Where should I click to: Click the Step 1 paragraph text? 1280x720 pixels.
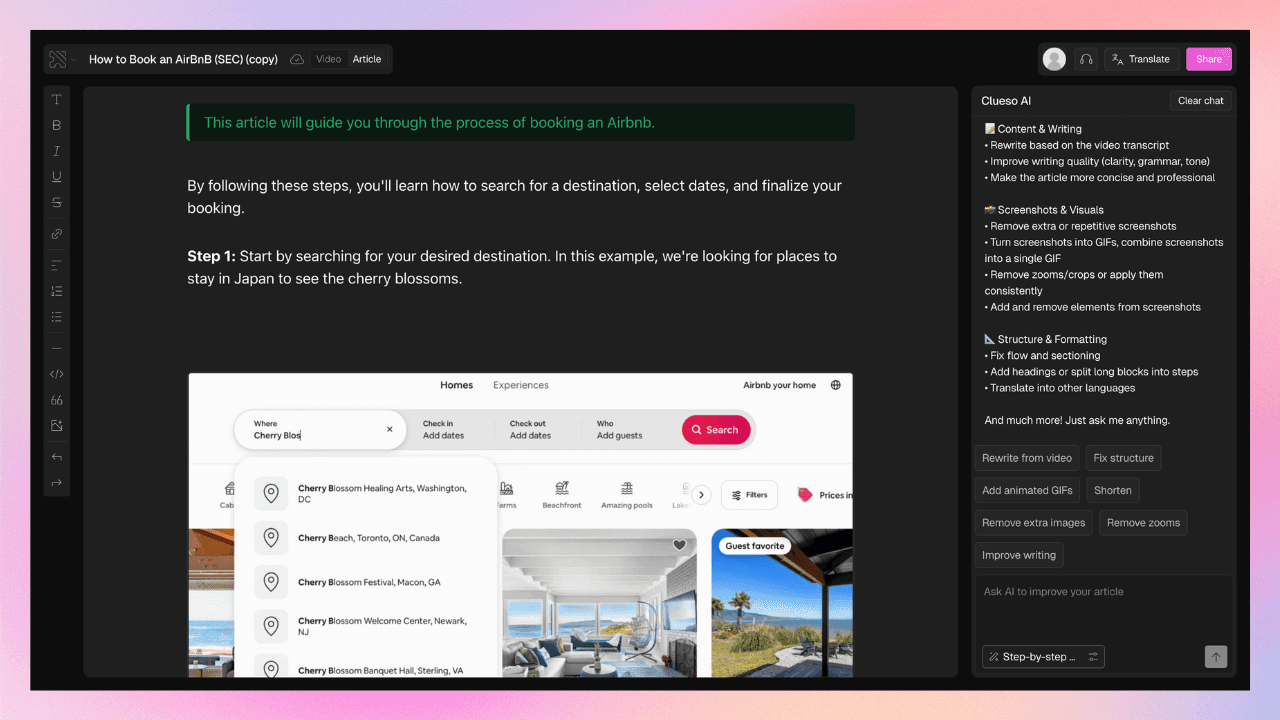(x=512, y=267)
